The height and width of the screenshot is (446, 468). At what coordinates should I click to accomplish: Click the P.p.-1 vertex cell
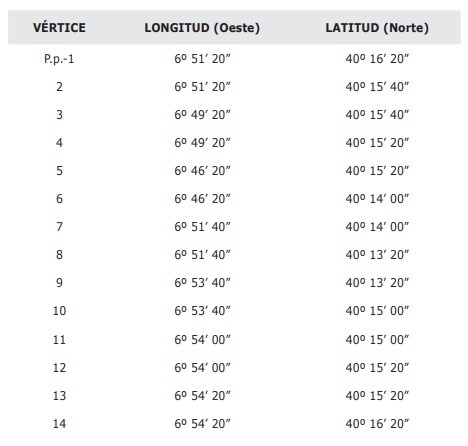pyautogui.click(x=59, y=59)
